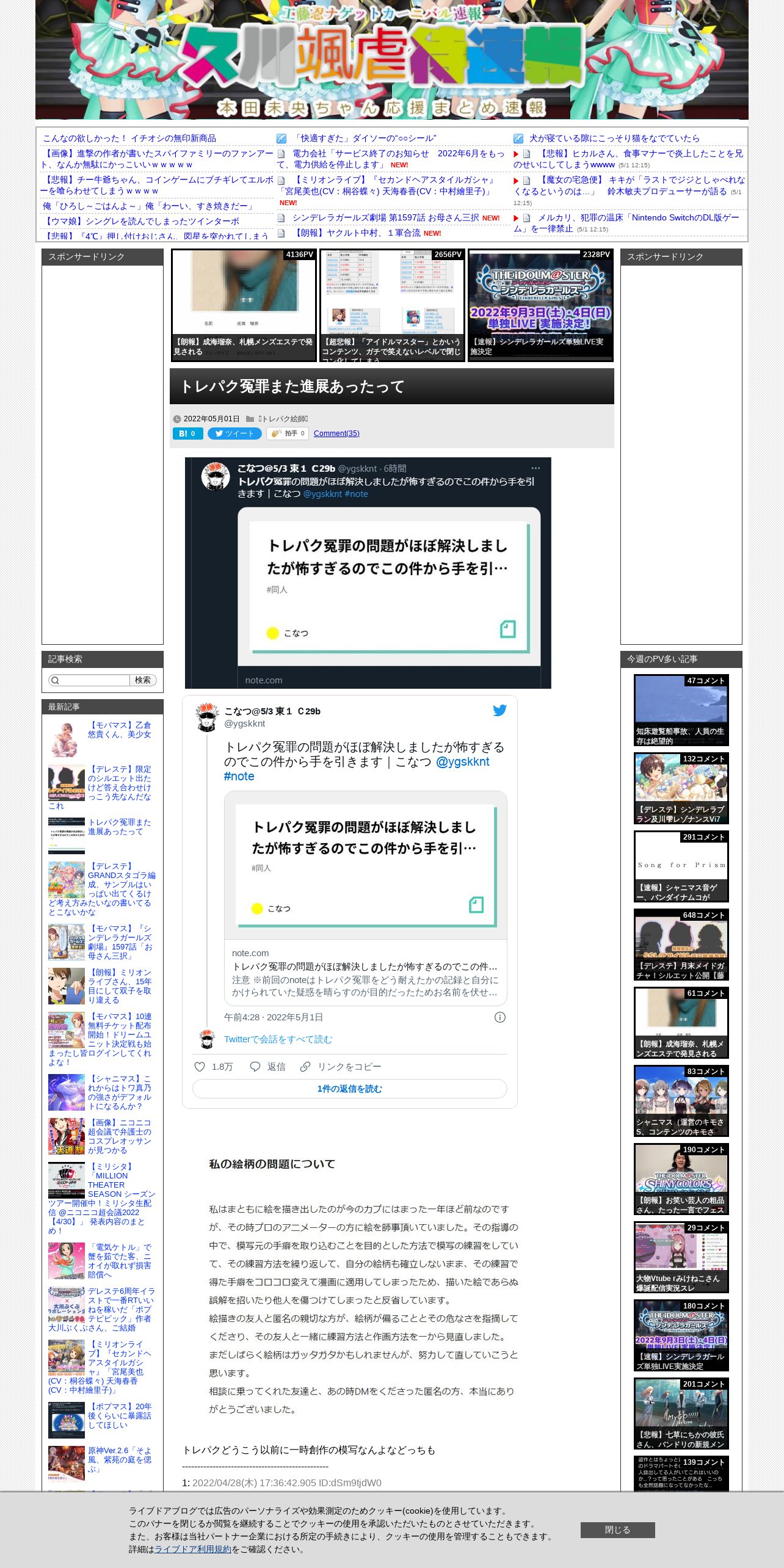Click the トレパク絵師 category link

(283, 419)
